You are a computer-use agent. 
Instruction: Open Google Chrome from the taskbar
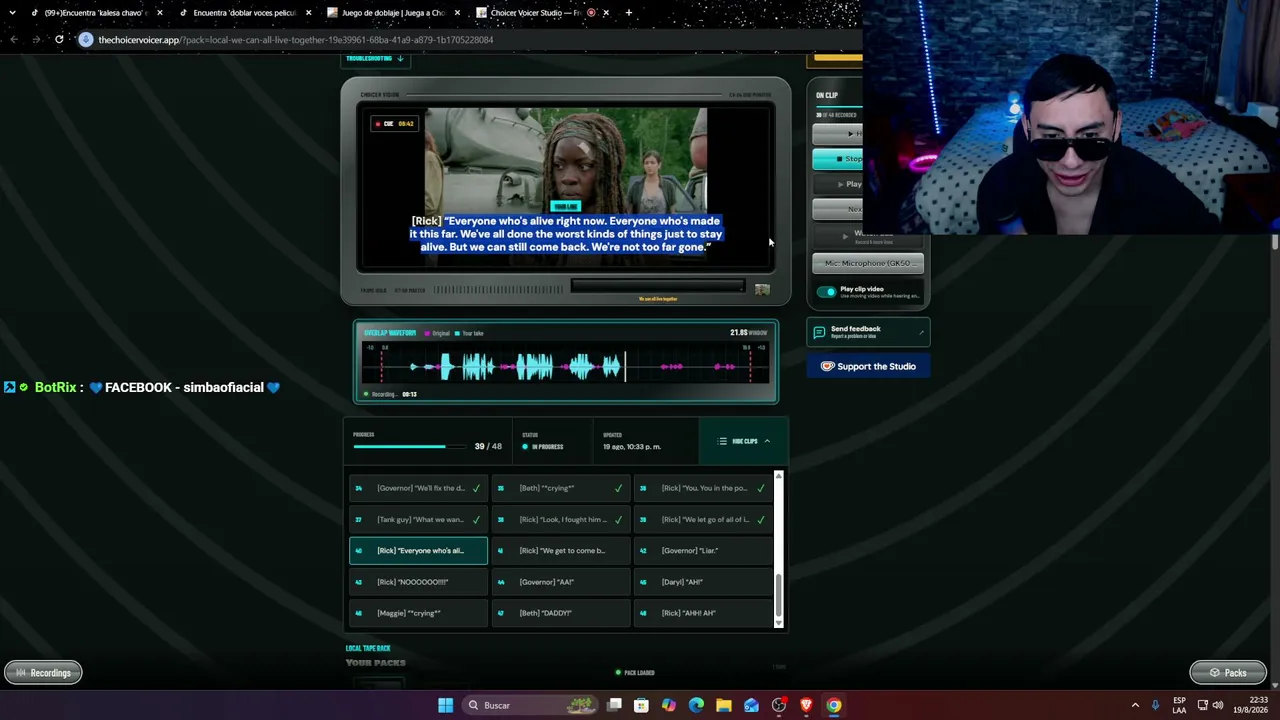point(834,705)
